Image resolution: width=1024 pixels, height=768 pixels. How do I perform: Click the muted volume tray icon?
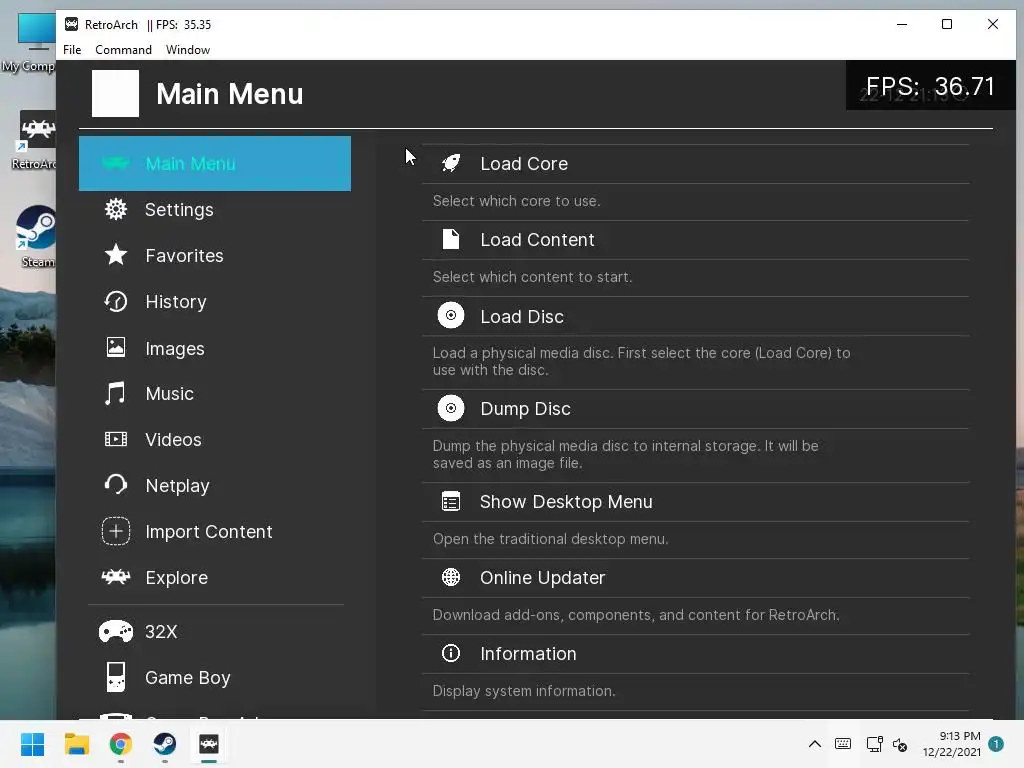click(900, 744)
